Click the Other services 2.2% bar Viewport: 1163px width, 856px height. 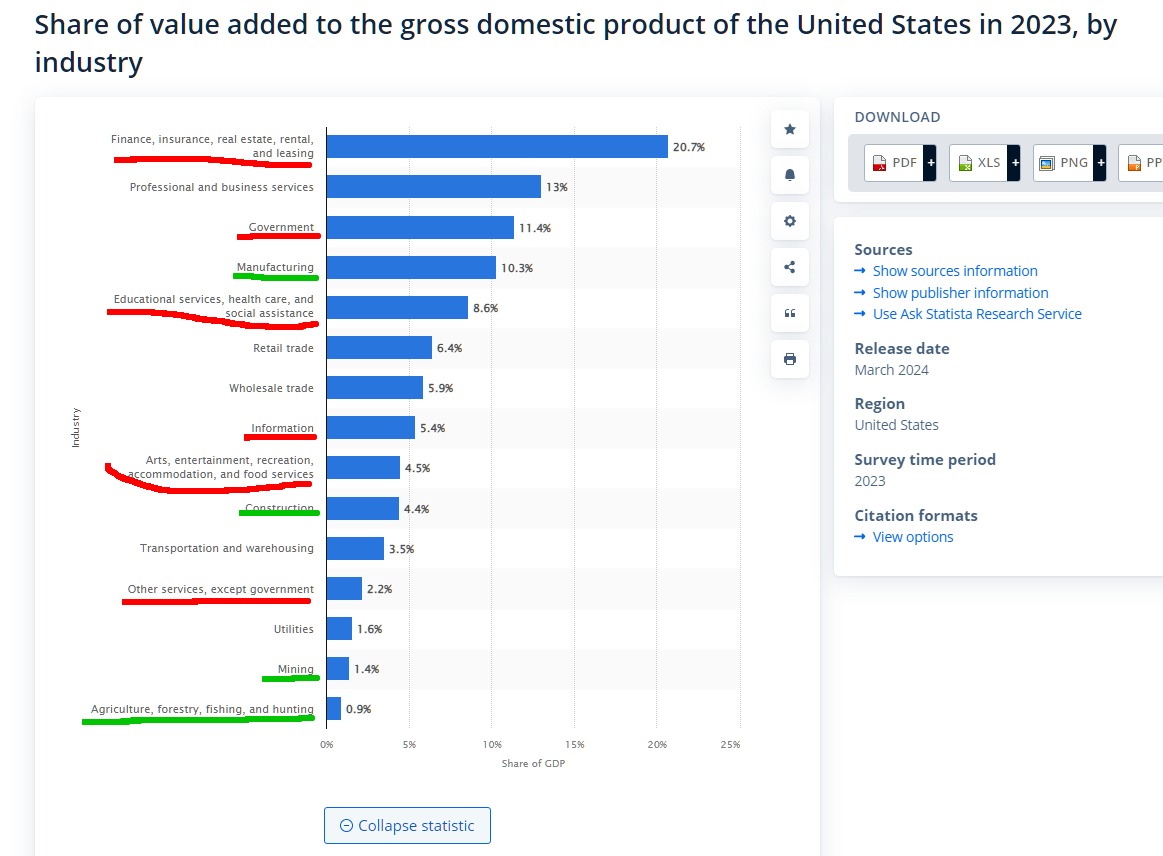pos(344,589)
